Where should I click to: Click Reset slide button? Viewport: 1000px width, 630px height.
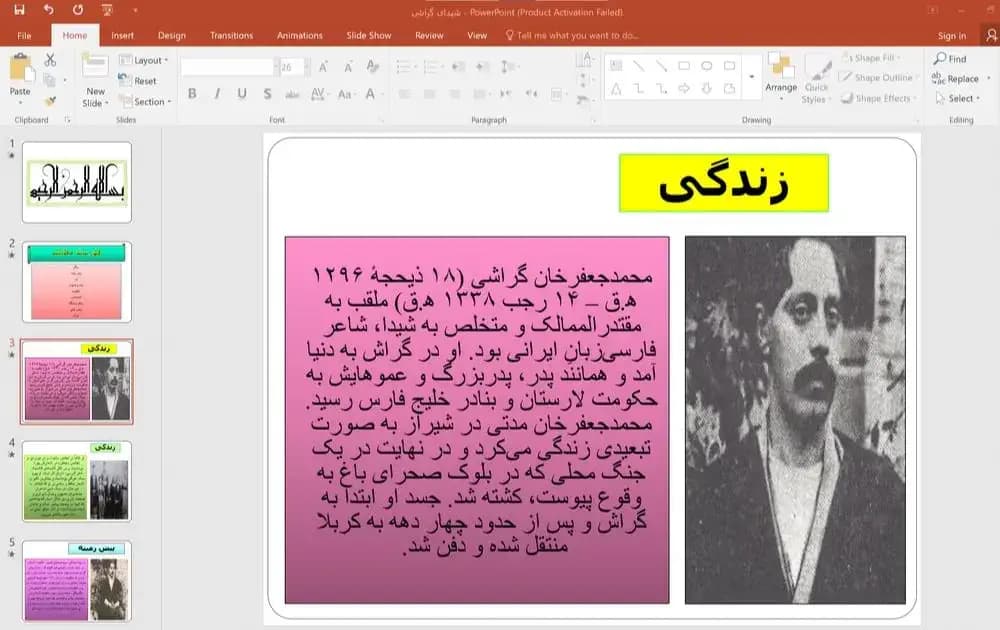138,81
